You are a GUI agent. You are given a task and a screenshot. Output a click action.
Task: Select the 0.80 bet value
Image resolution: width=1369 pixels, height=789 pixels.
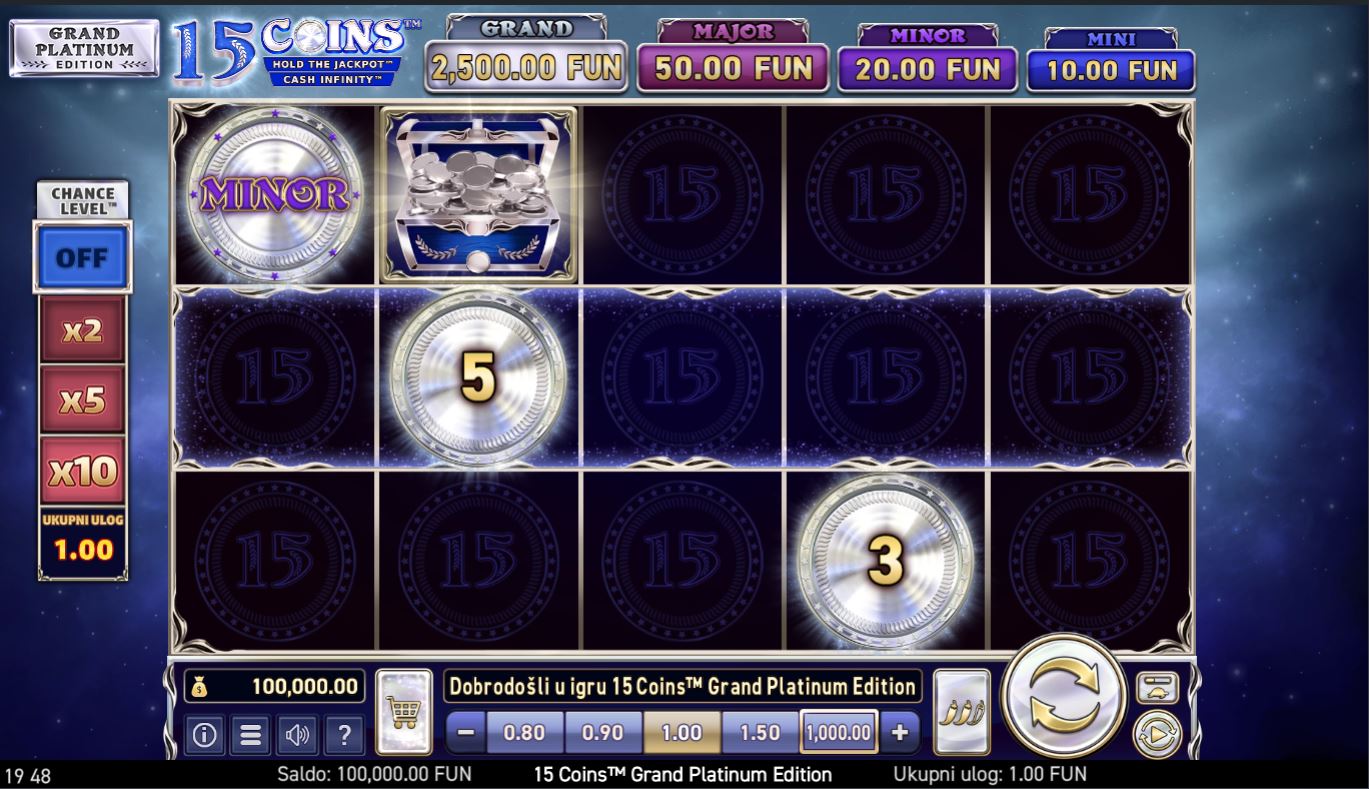[524, 732]
